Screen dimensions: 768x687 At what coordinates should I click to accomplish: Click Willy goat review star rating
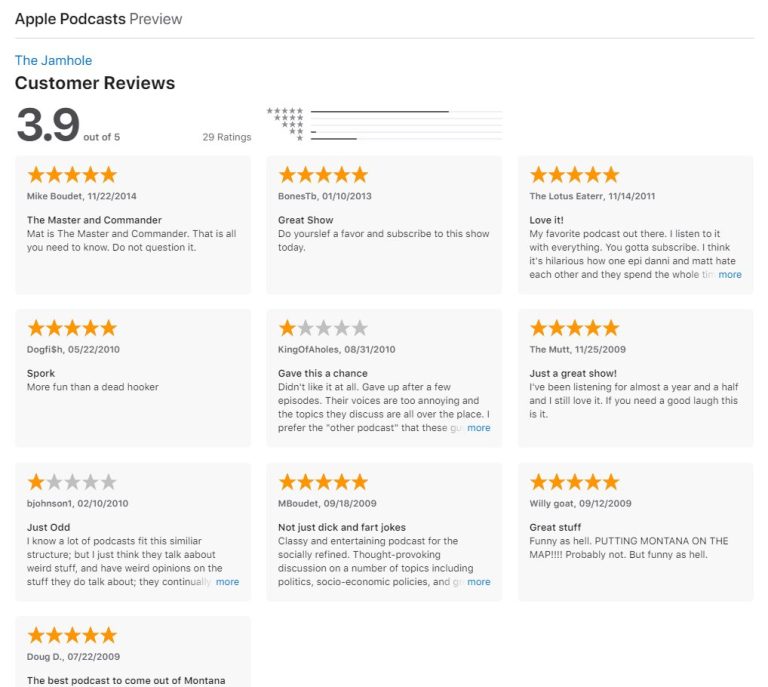(x=575, y=482)
